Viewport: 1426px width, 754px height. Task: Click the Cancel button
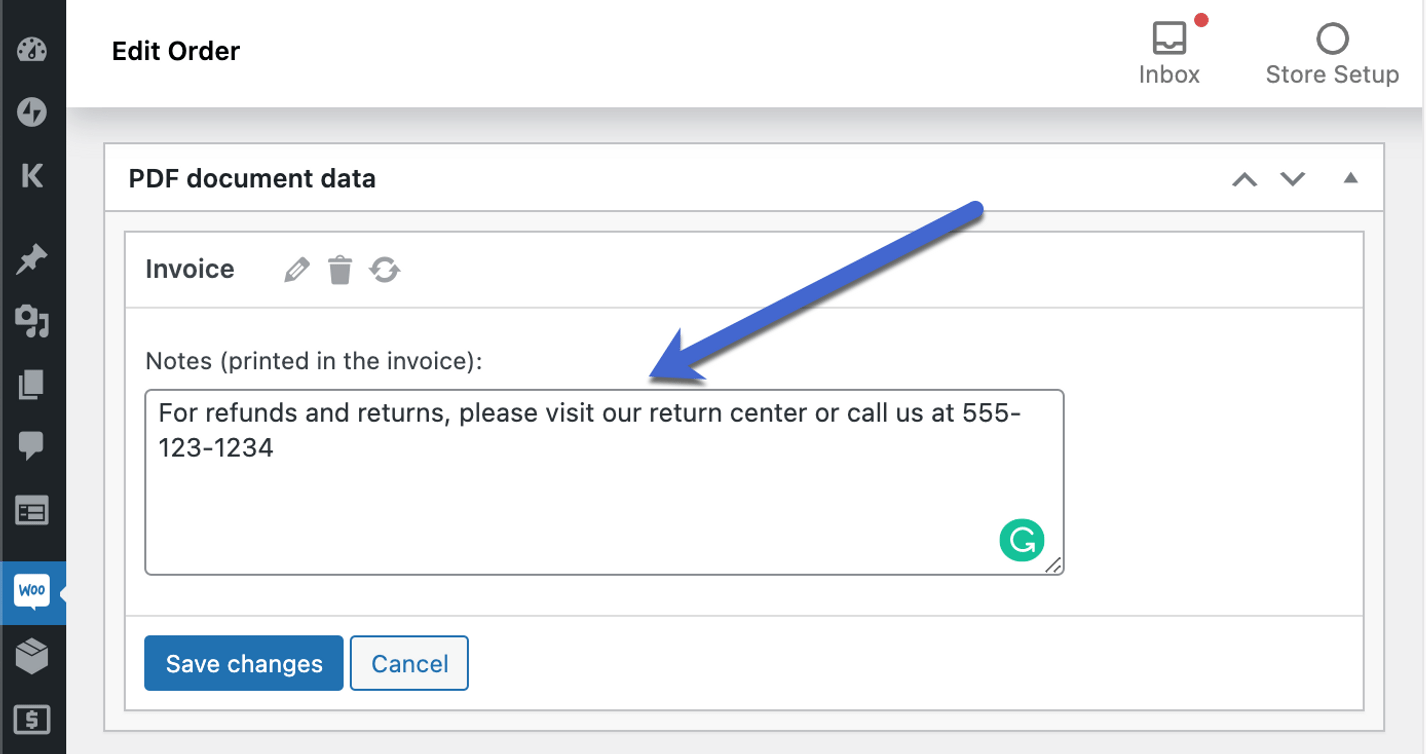pos(409,663)
